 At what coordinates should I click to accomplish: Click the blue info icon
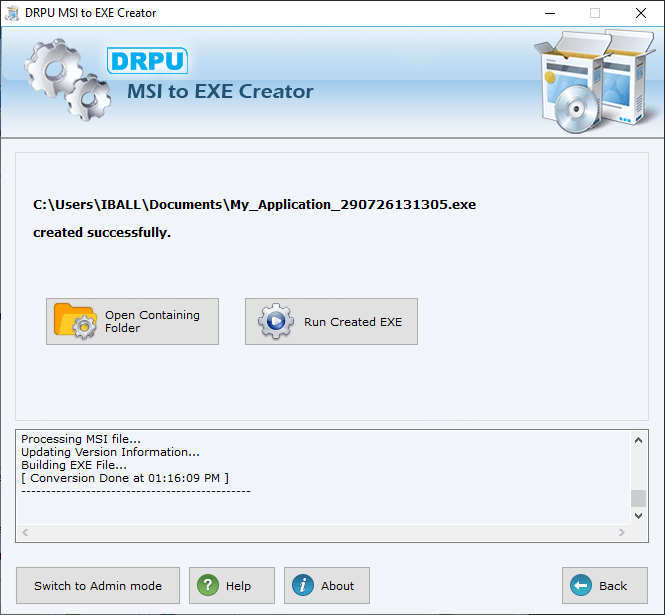tap(303, 585)
